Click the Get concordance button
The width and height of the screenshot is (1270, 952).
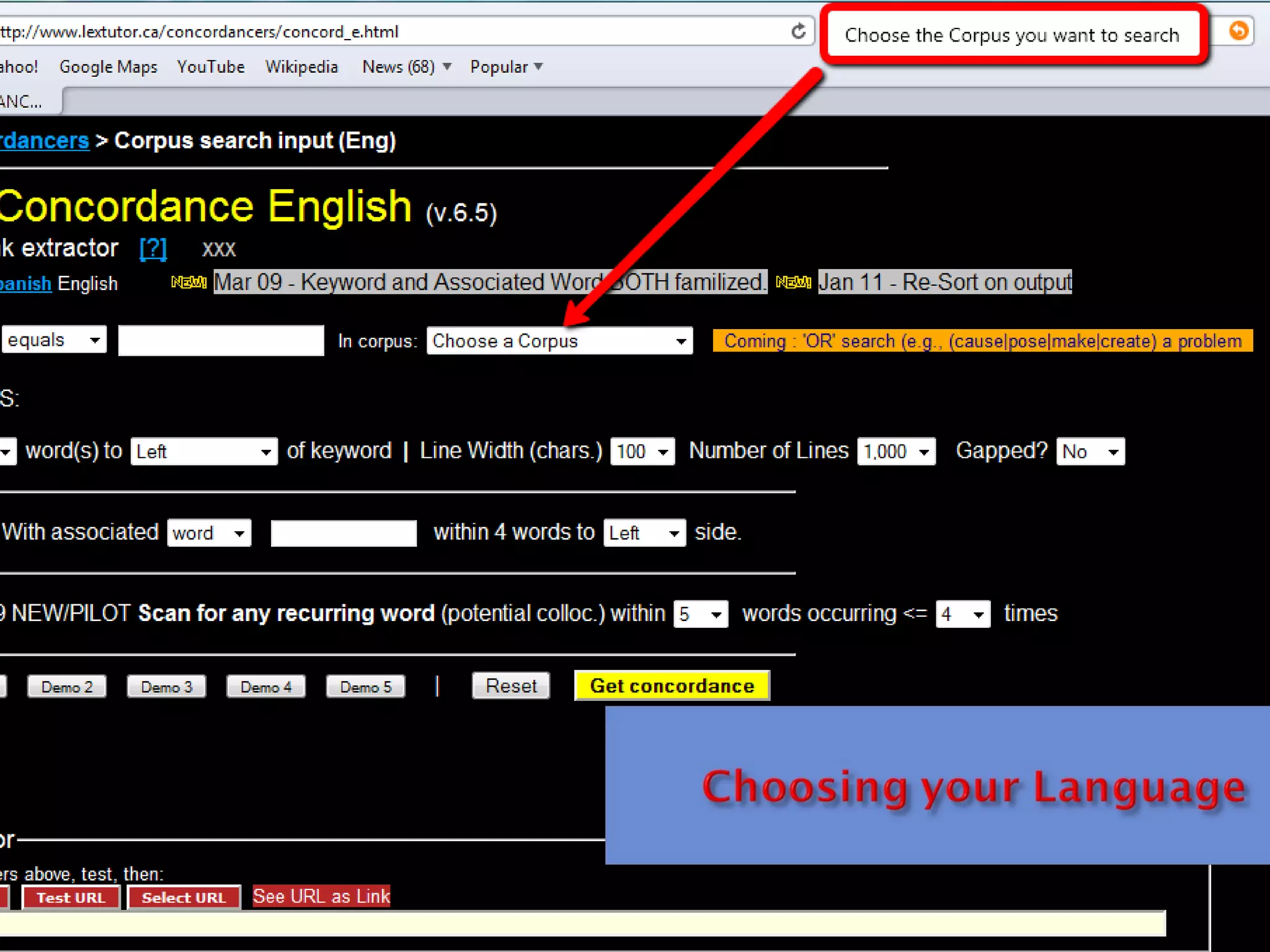tap(672, 685)
